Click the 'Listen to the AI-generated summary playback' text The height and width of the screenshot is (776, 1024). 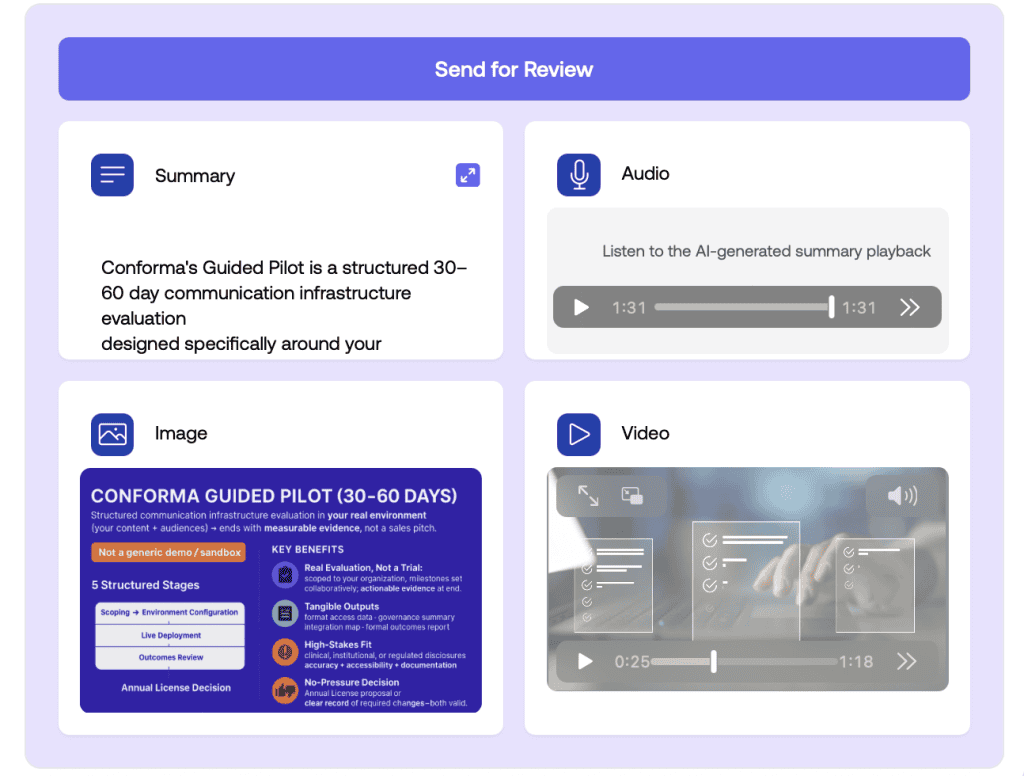click(766, 251)
